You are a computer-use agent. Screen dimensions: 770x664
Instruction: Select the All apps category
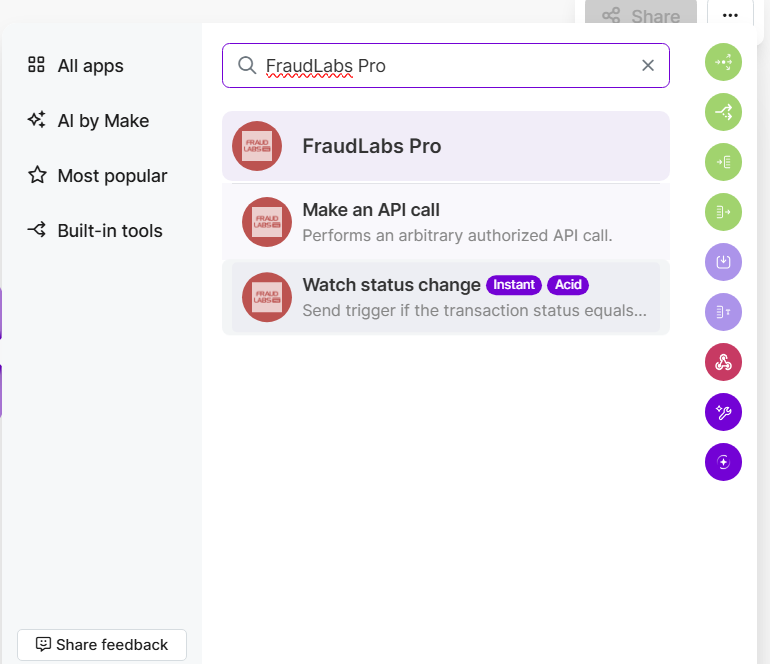(x=76, y=65)
